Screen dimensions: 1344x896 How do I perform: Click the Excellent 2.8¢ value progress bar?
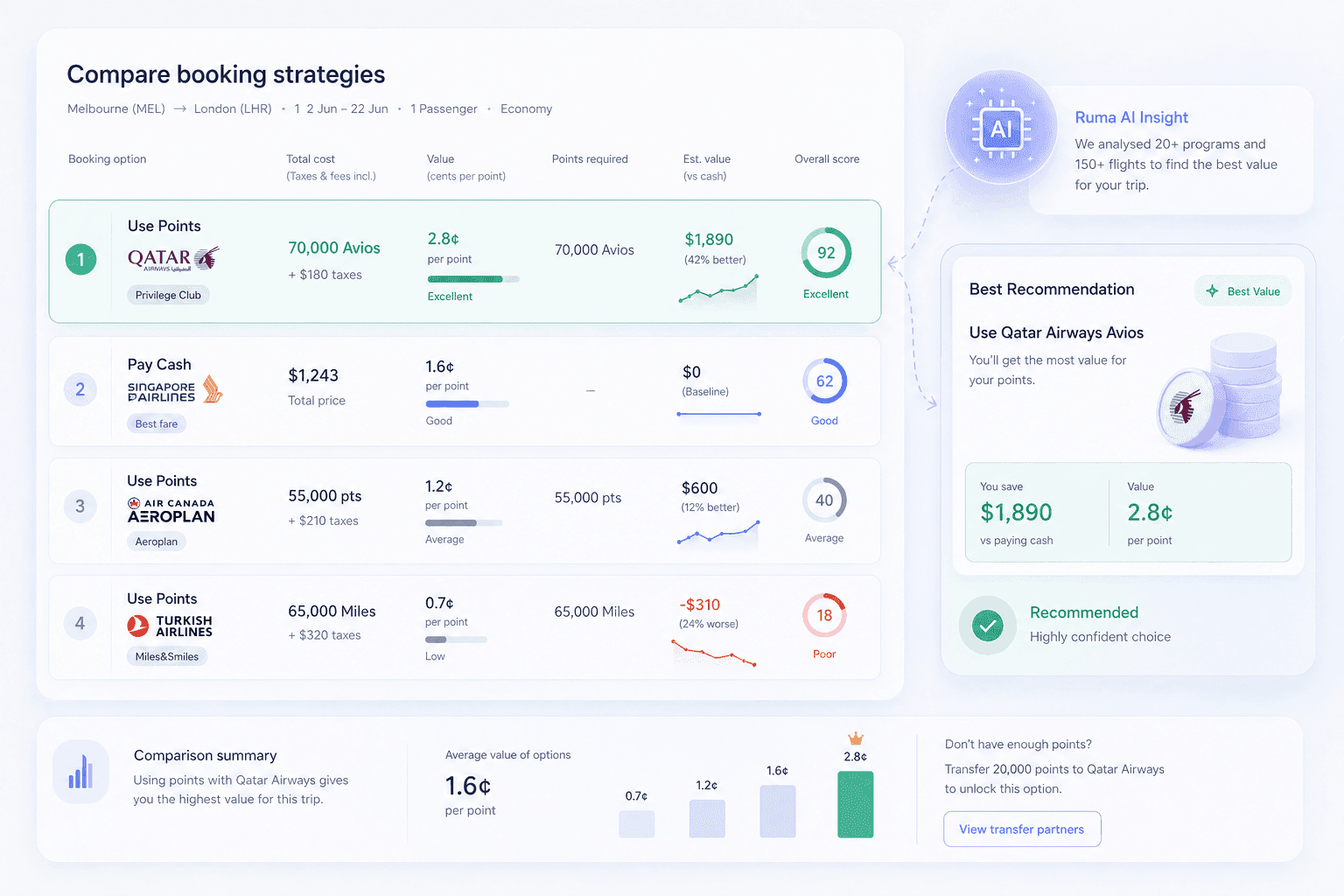[x=473, y=279]
